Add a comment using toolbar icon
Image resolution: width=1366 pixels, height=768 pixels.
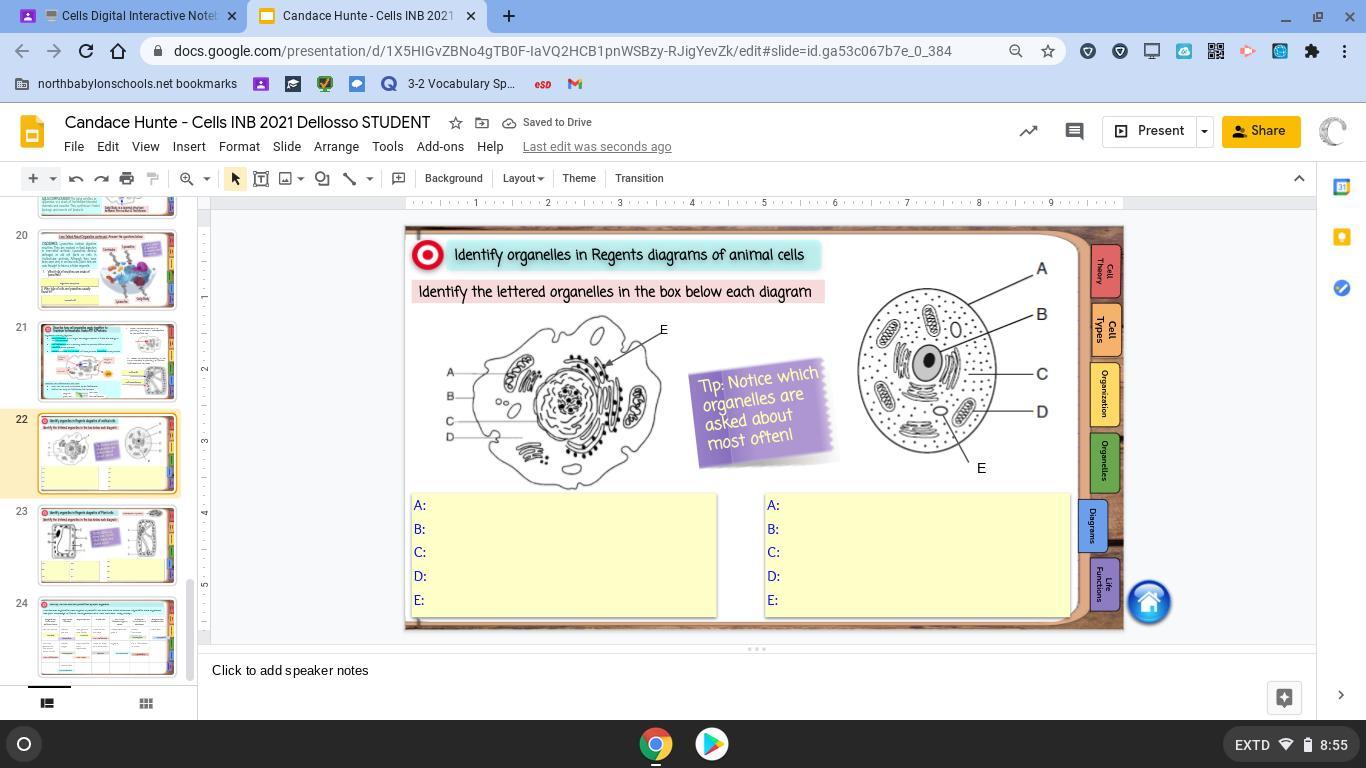398,179
